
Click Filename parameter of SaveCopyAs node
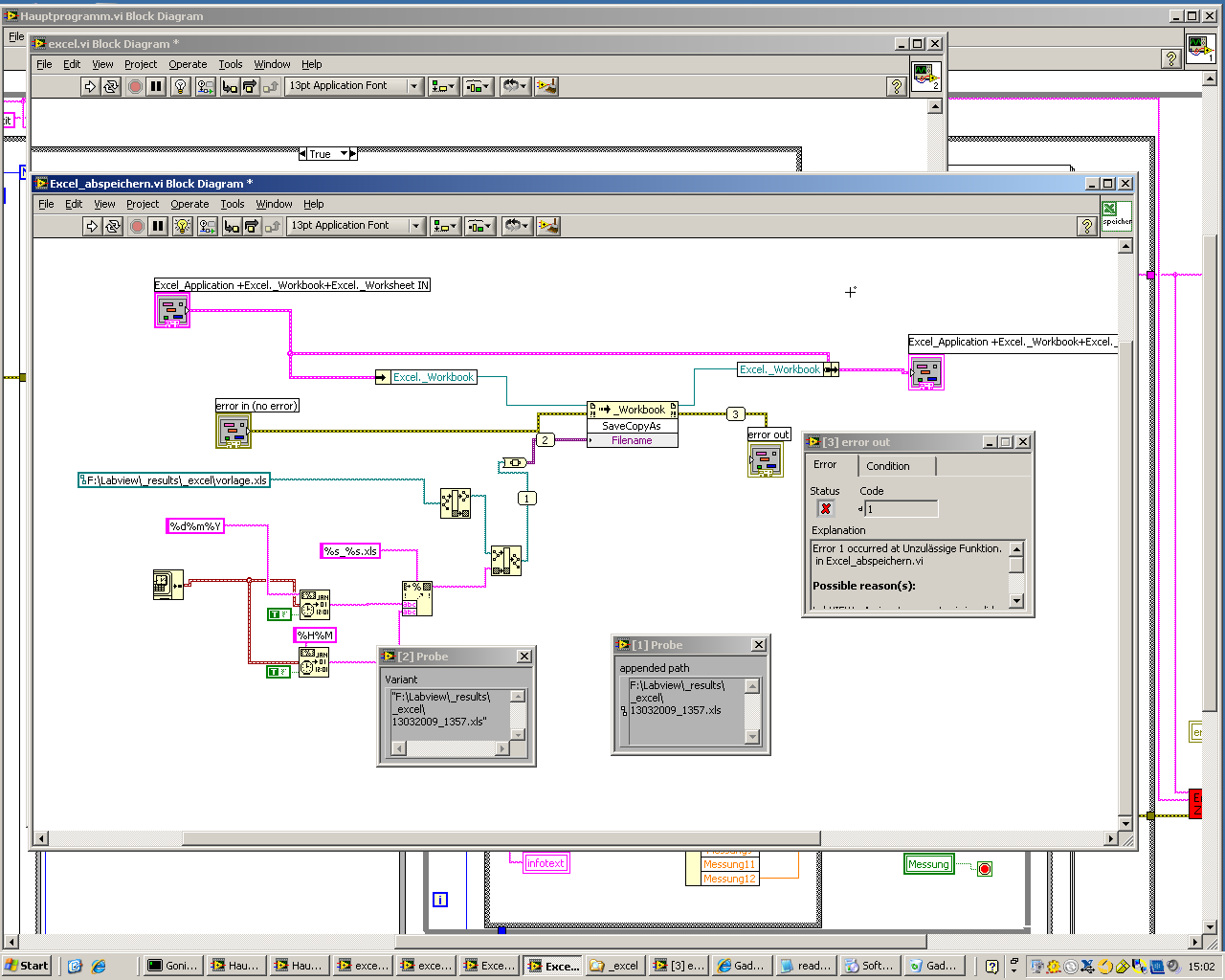point(633,440)
